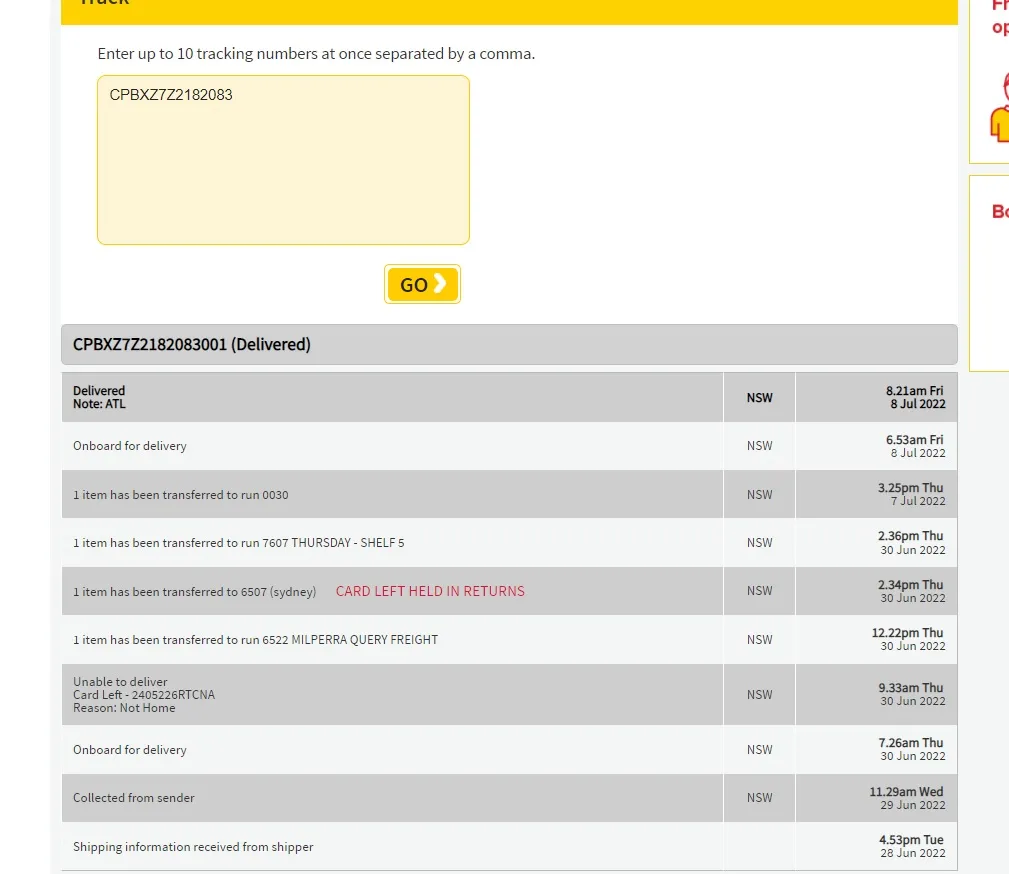Click NSW cell in the Delivered row
This screenshot has height=874, width=1009.
point(759,397)
